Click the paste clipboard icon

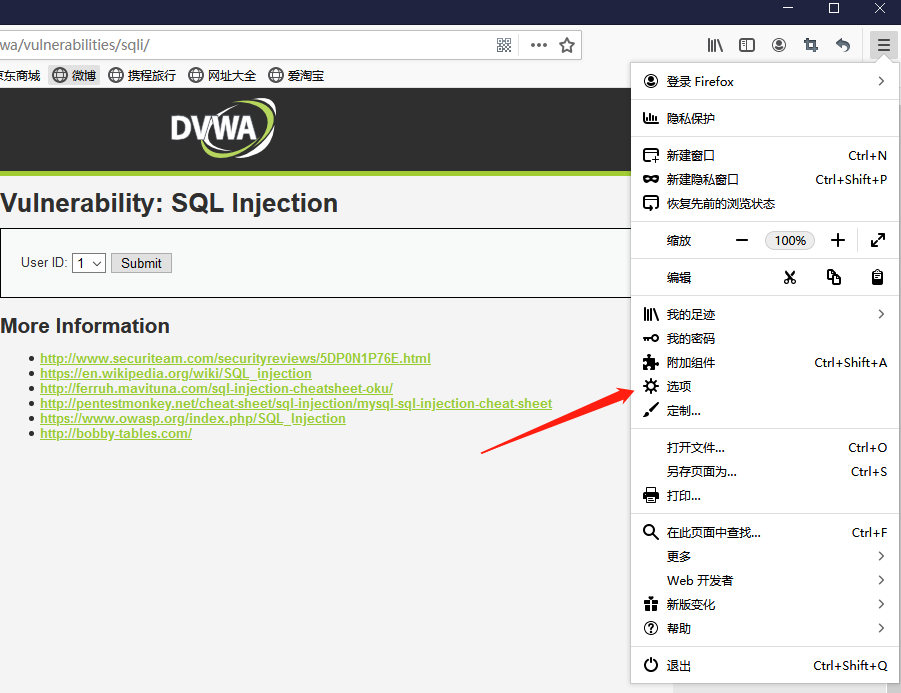click(x=877, y=278)
